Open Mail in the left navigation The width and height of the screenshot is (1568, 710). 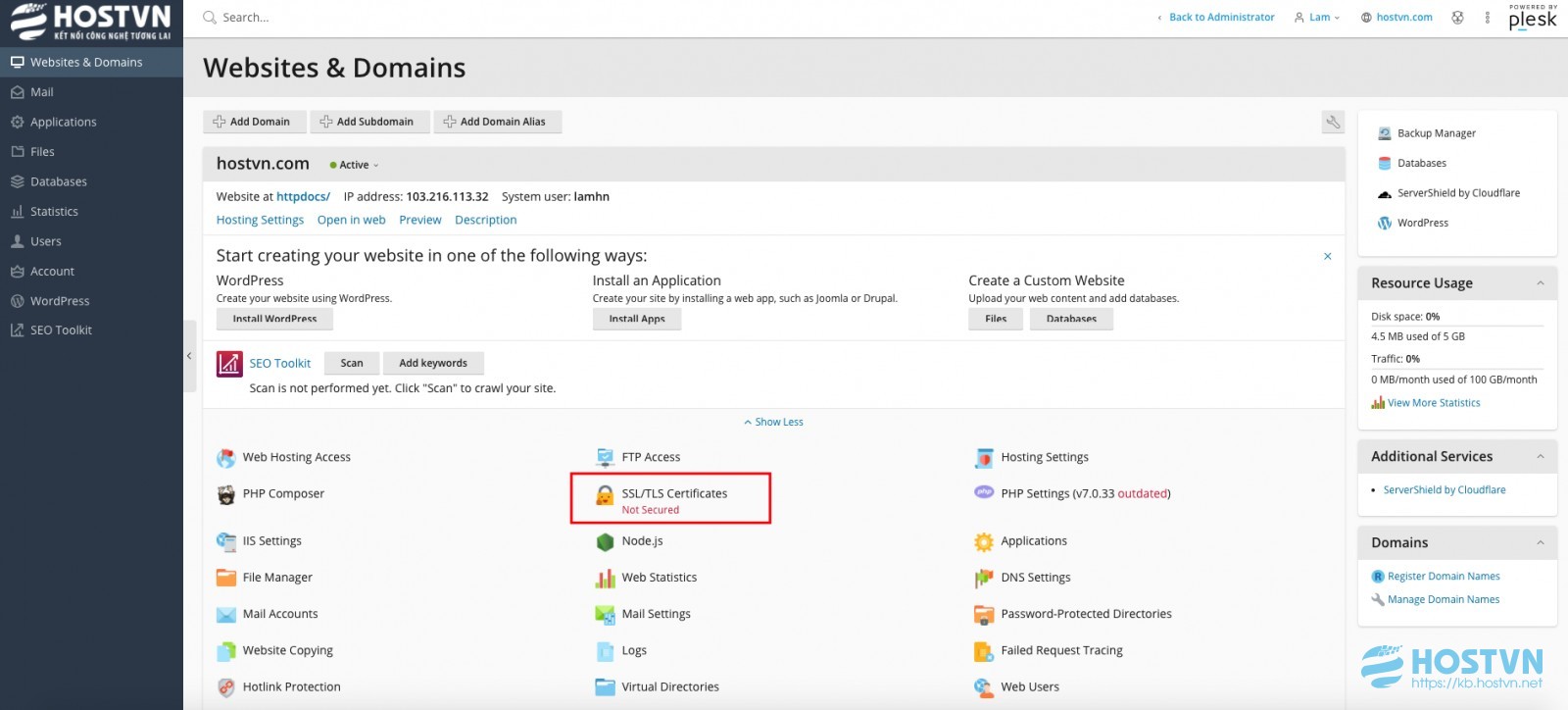click(91, 92)
